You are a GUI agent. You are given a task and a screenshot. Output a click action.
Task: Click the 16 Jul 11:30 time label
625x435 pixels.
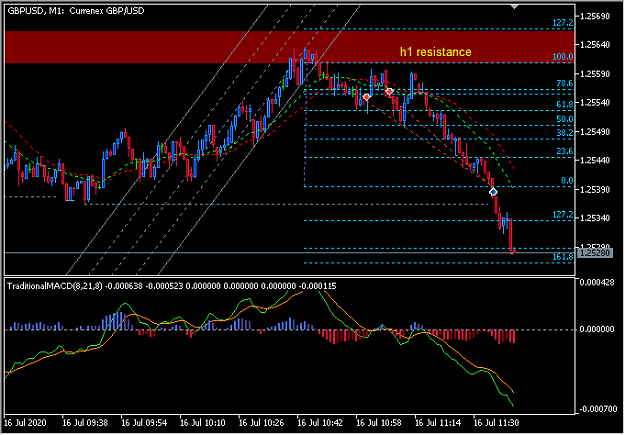[496, 423]
